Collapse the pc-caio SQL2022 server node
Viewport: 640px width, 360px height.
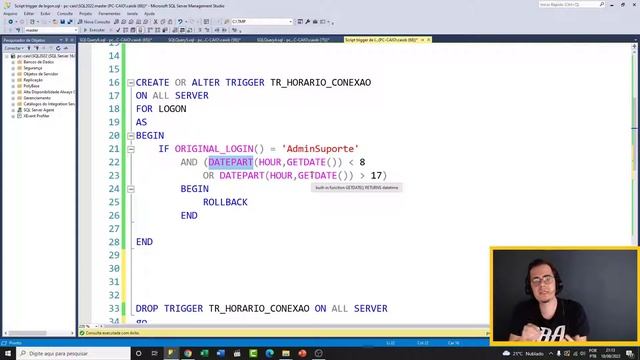(7, 56)
